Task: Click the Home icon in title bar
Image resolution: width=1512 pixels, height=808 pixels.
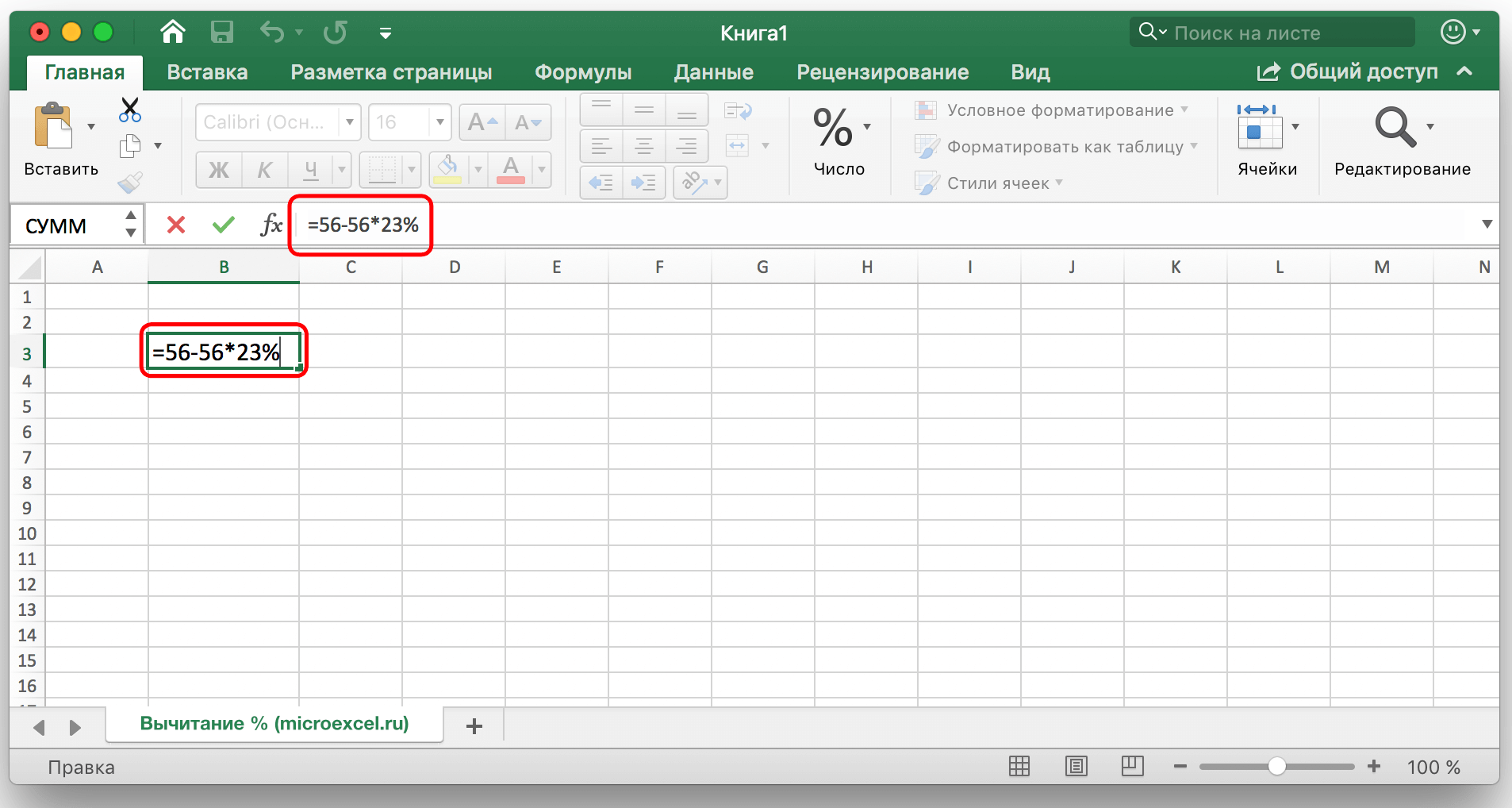Action: tap(172, 33)
